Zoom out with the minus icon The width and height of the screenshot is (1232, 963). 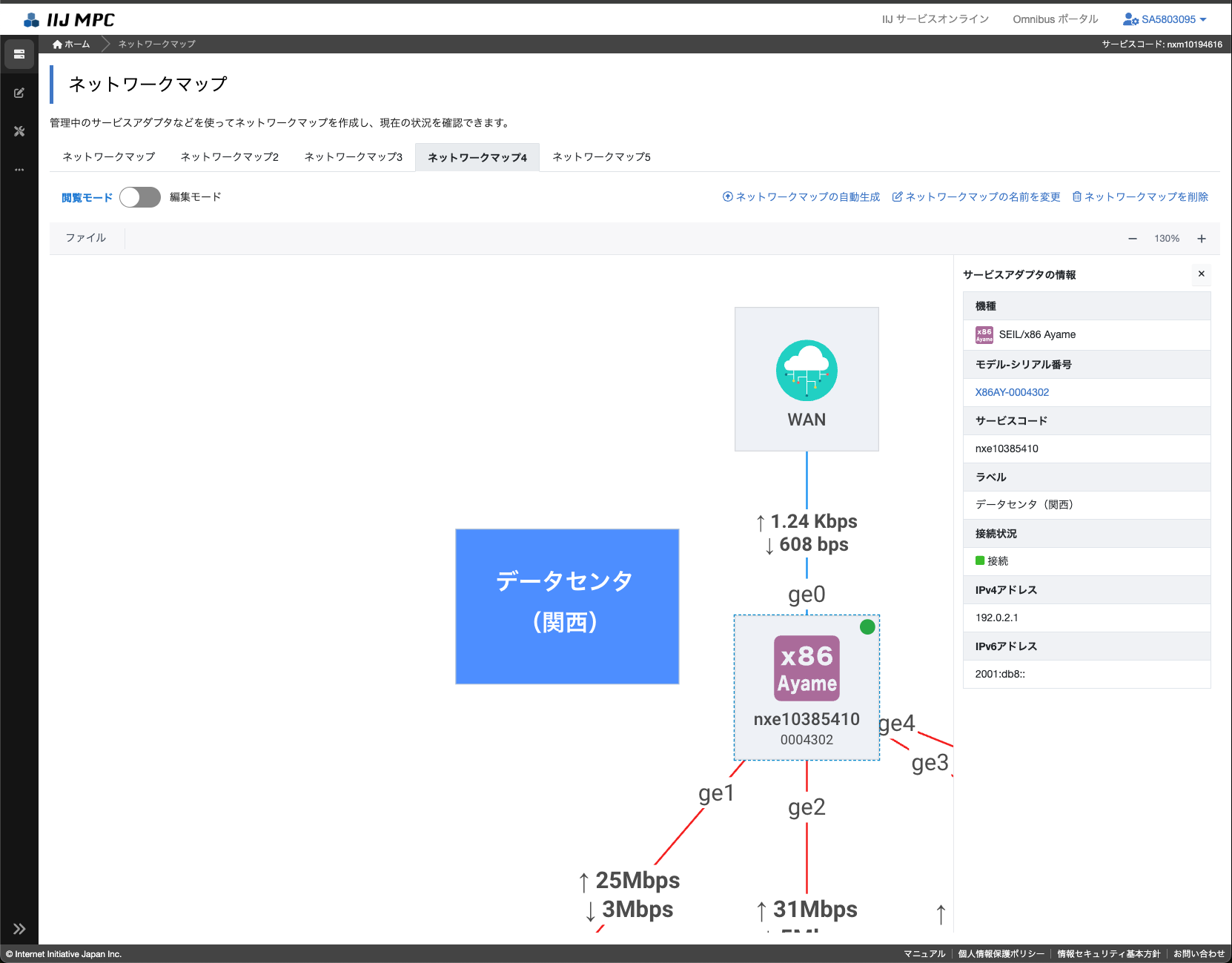1133,239
